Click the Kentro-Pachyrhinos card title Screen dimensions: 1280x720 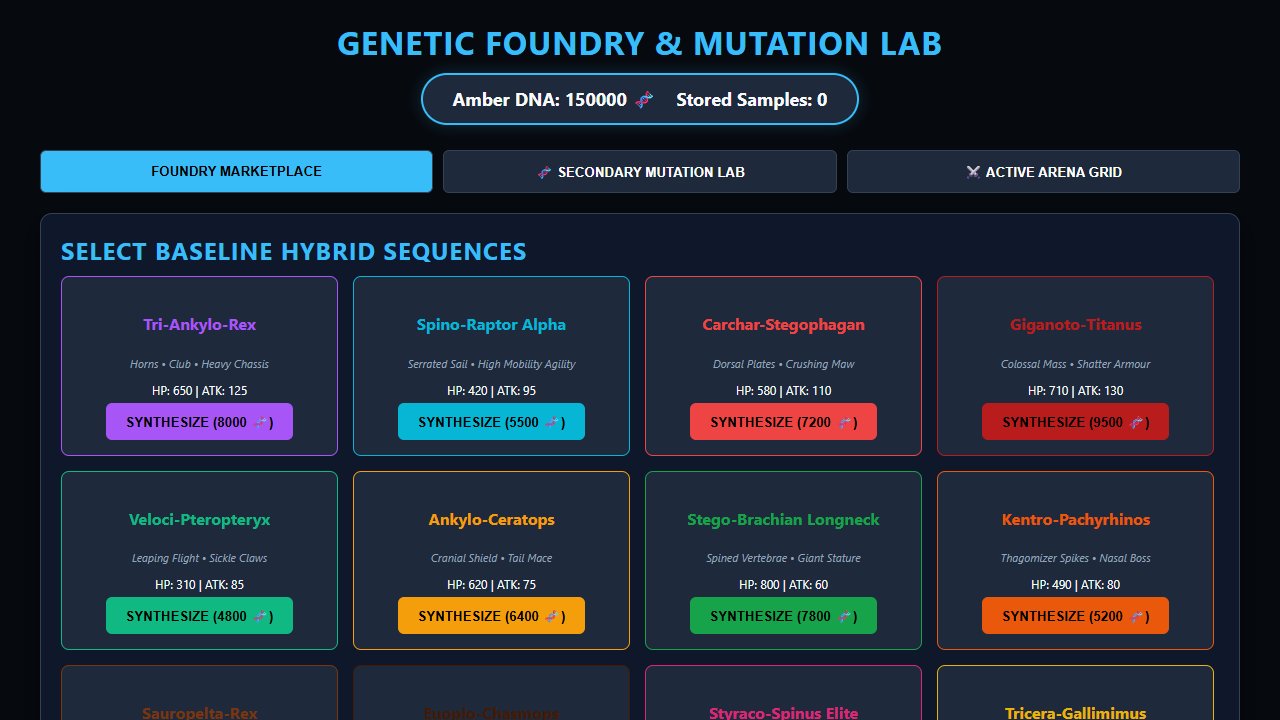[x=1075, y=520]
